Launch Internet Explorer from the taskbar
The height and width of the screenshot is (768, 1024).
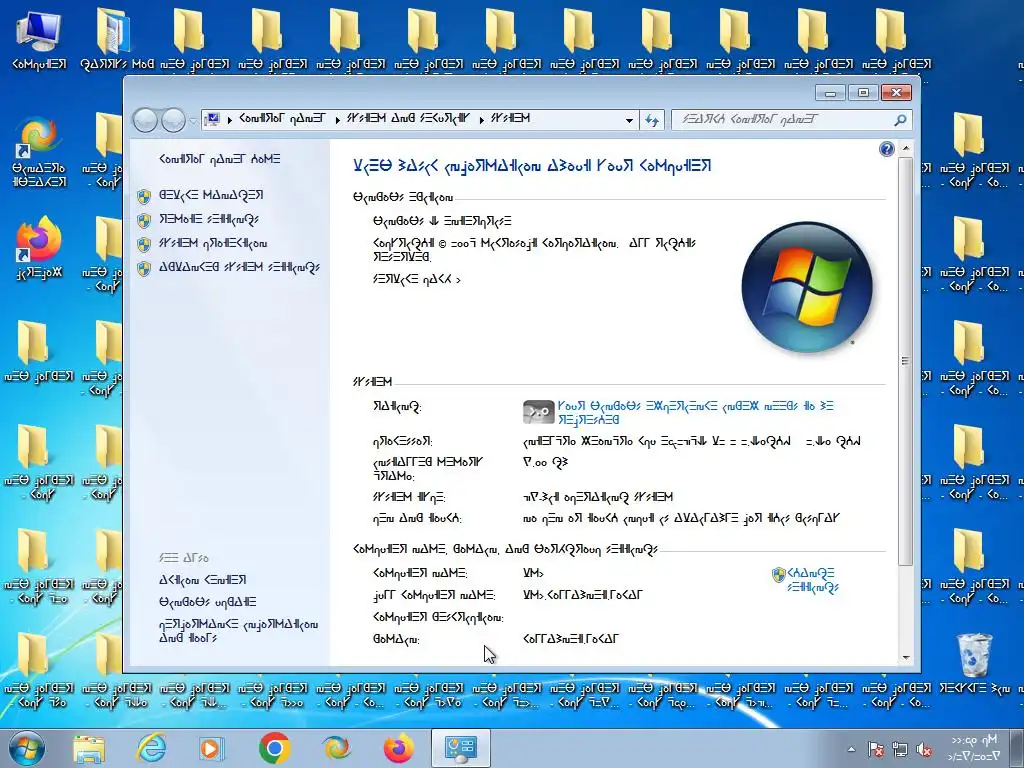click(x=150, y=749)
